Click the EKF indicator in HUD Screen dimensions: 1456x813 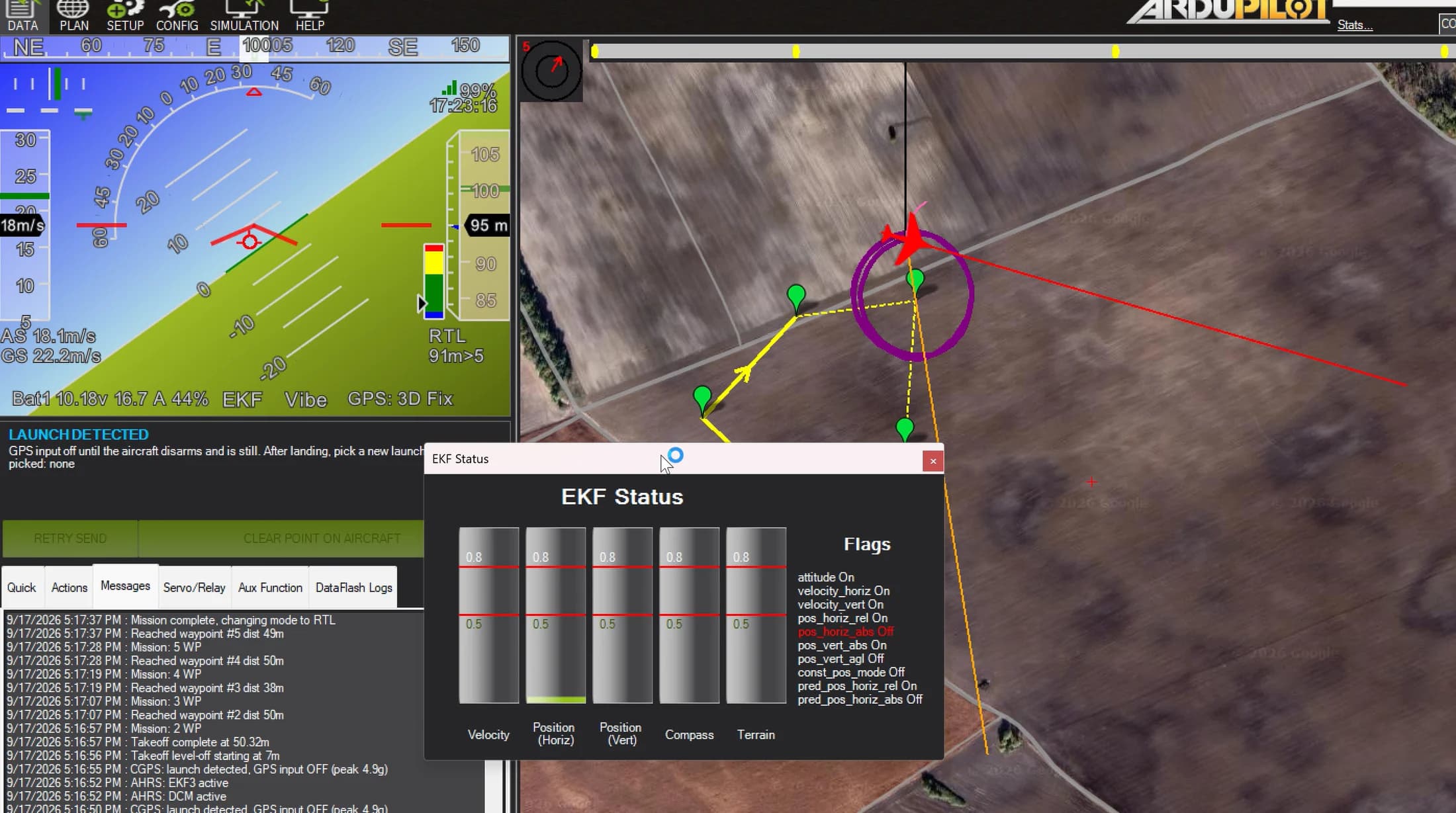pyautogui.click(x=242, y=400)
